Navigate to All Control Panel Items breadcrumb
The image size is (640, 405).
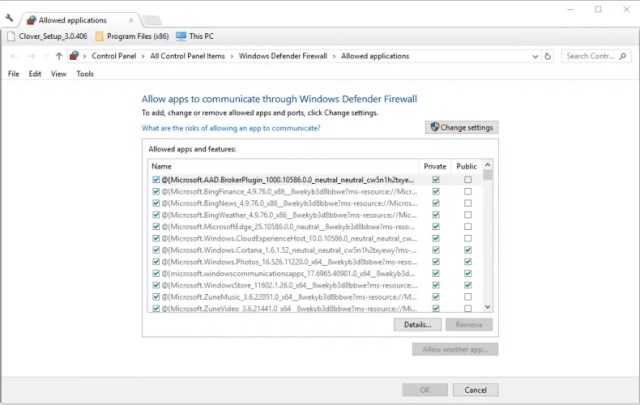tap(187, 56)
